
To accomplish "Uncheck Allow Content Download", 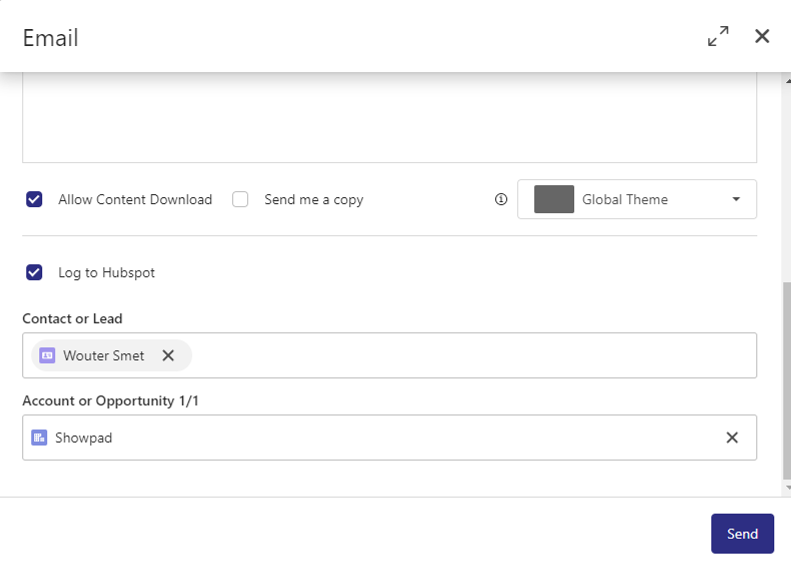I will (35, 199).
